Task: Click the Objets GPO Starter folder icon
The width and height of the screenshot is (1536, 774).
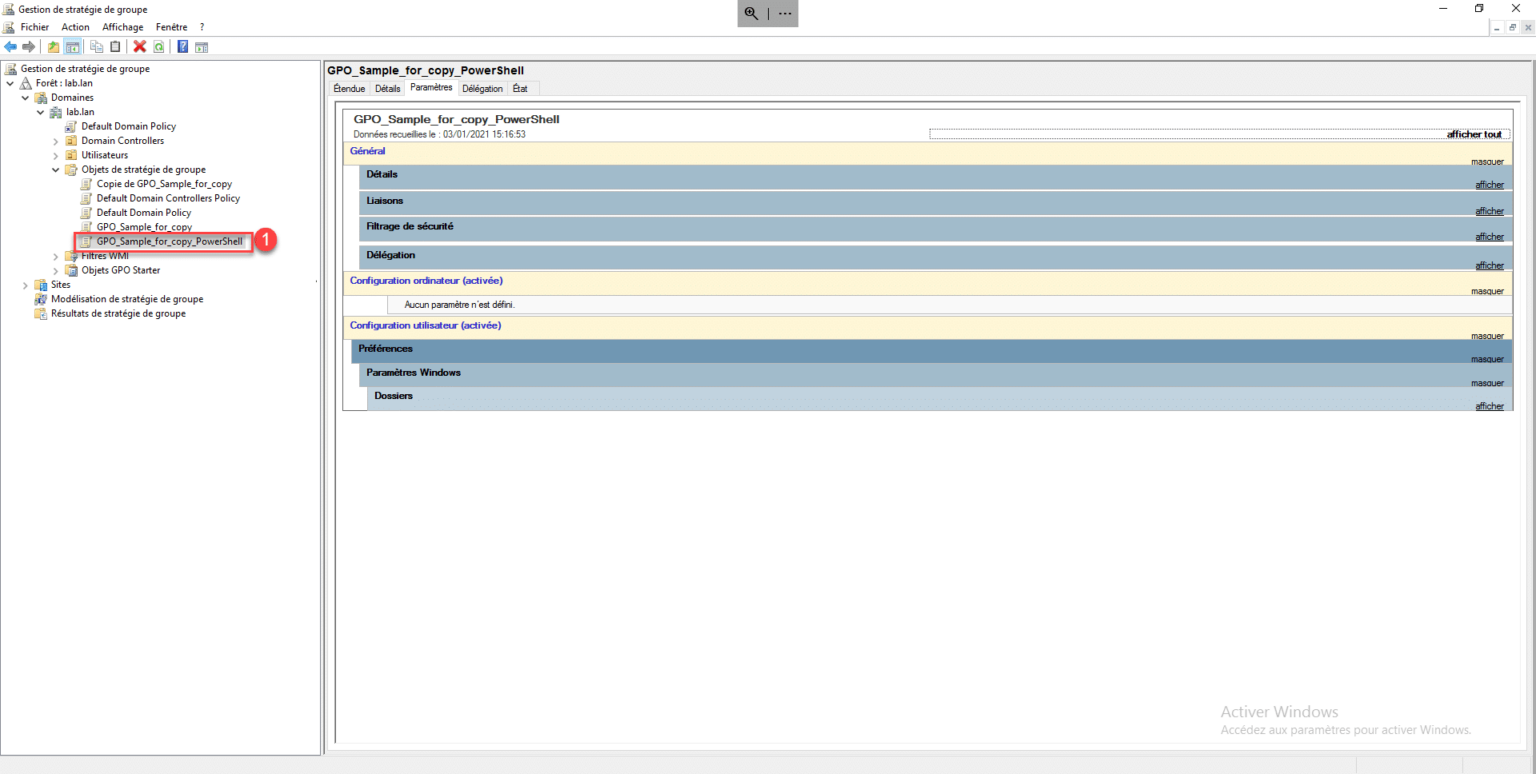Action: tap(71, 270)
